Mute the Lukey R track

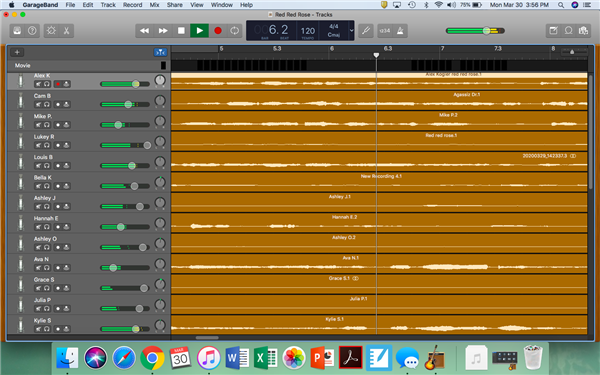[38, 145]
